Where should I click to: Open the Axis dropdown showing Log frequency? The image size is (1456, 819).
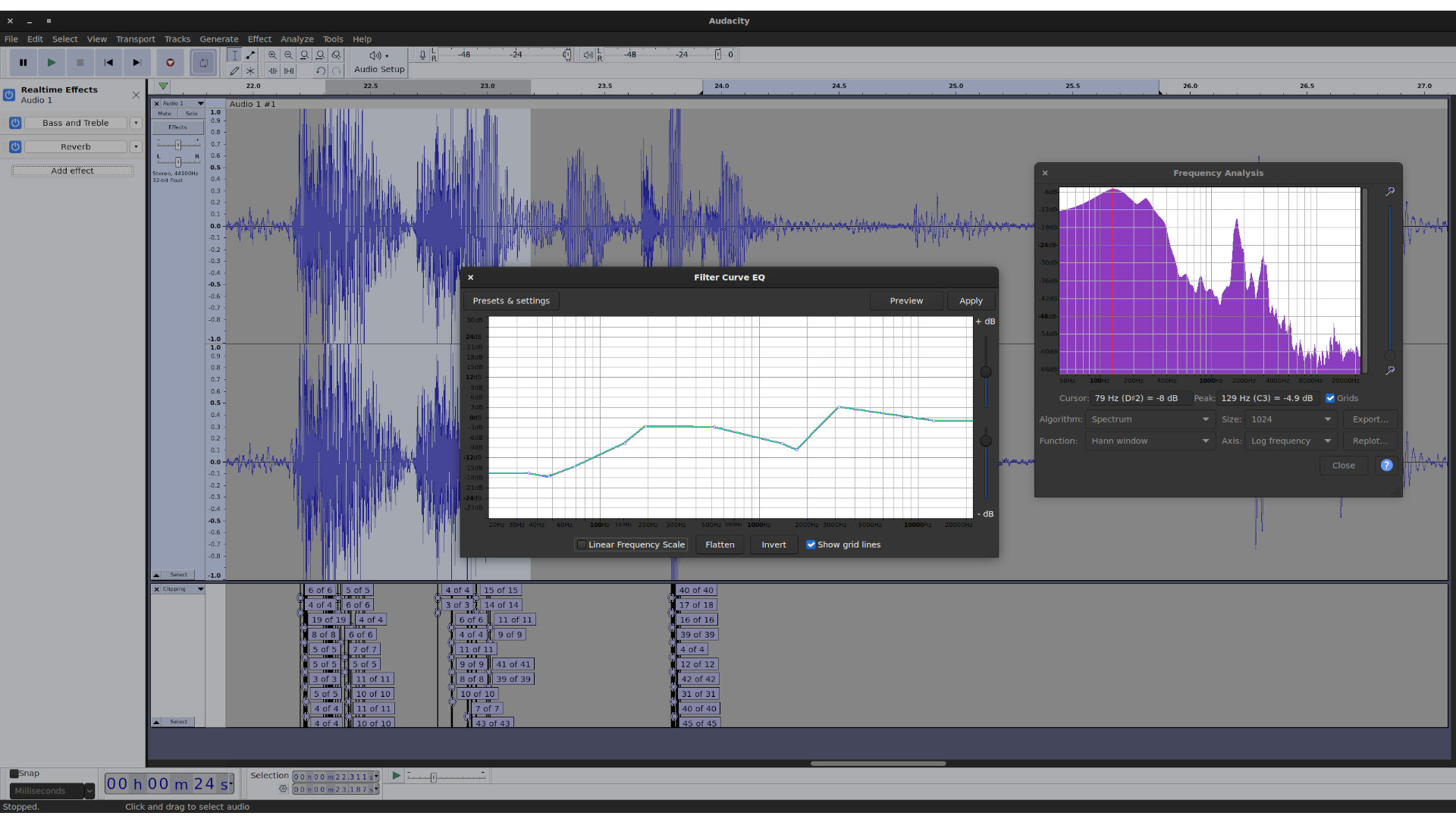pyautogui.click(x=1290, y=441)
